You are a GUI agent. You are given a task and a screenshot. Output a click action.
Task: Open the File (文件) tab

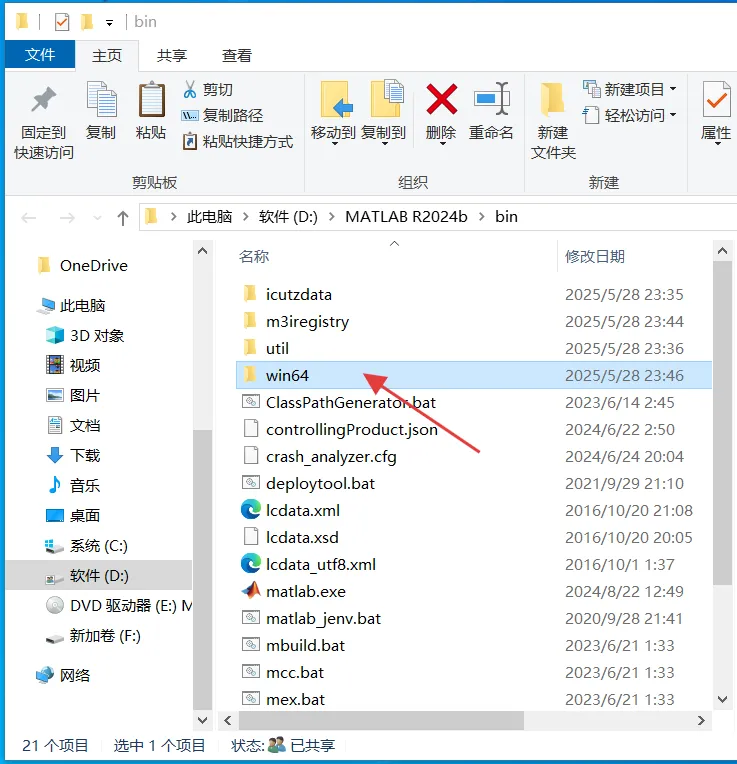(x=40, y=55)
